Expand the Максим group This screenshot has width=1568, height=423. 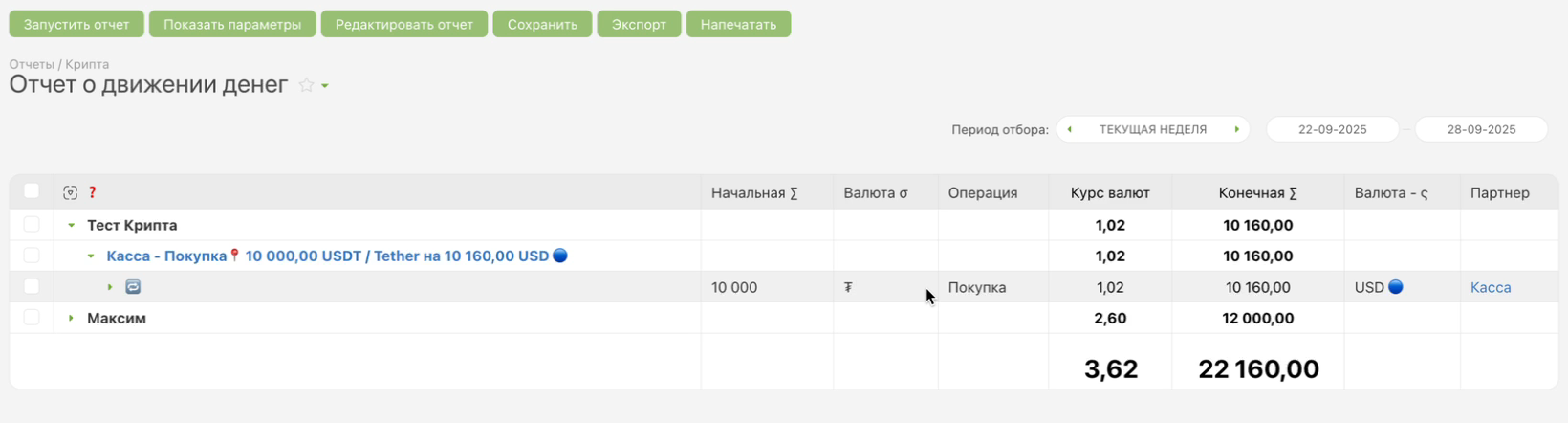tap(71, 318)
